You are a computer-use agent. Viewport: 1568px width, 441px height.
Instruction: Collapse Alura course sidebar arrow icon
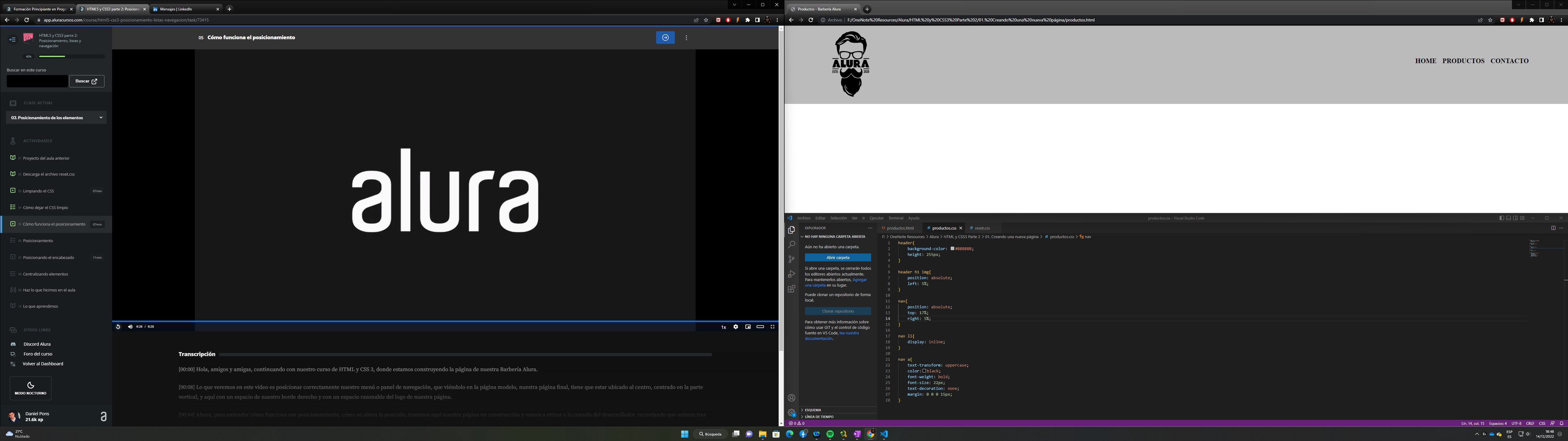[12, 40]
